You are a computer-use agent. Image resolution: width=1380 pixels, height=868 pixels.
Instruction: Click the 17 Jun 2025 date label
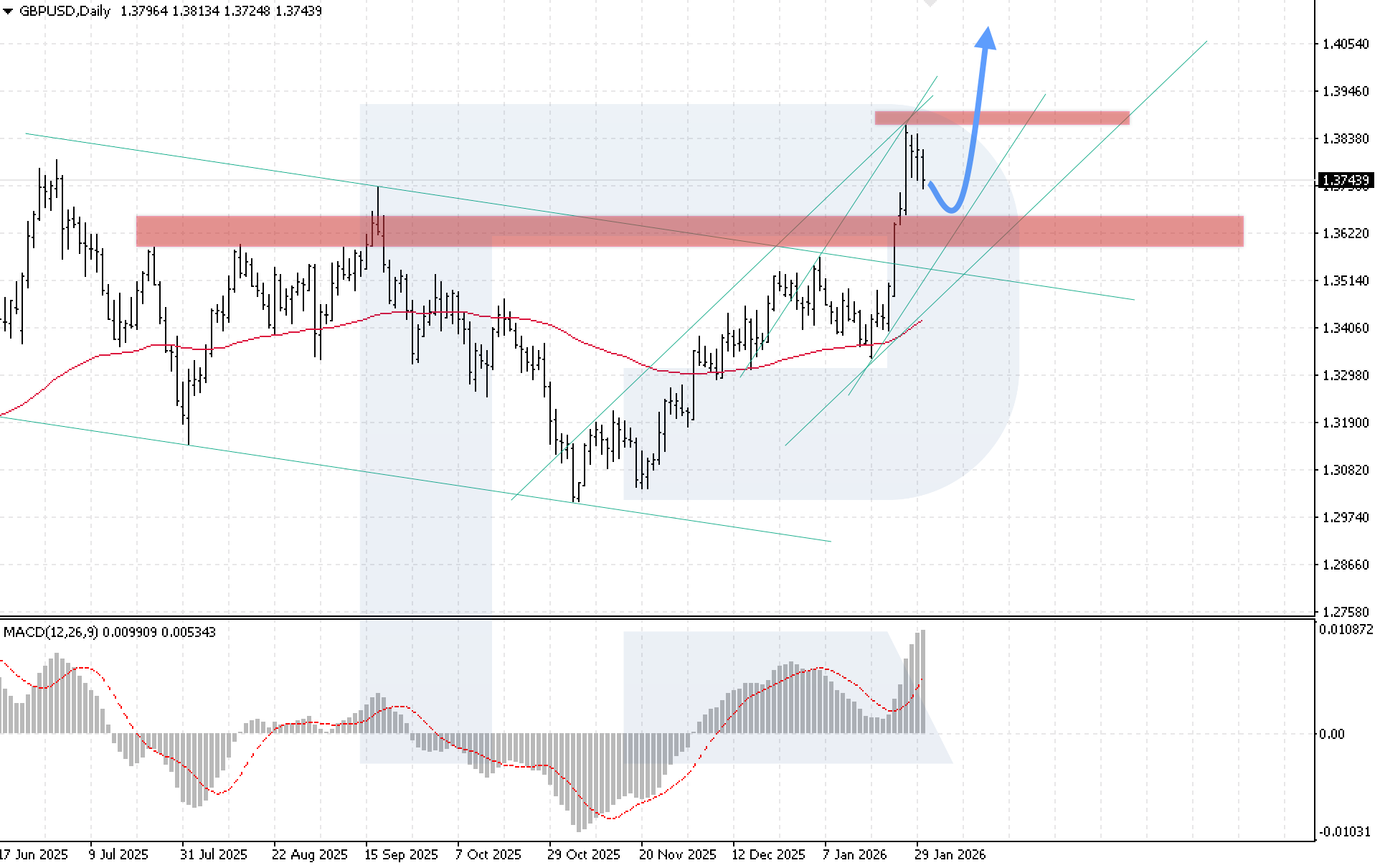tap(34, 854)
